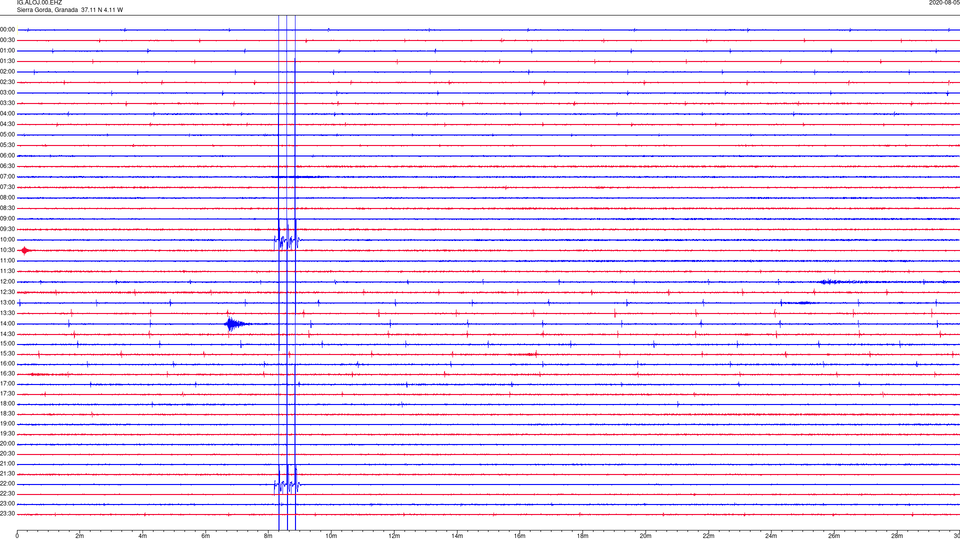The height and width of the screenshot is (540, 960).
Task: Select the '15:30' time row label
Action: 8,354
